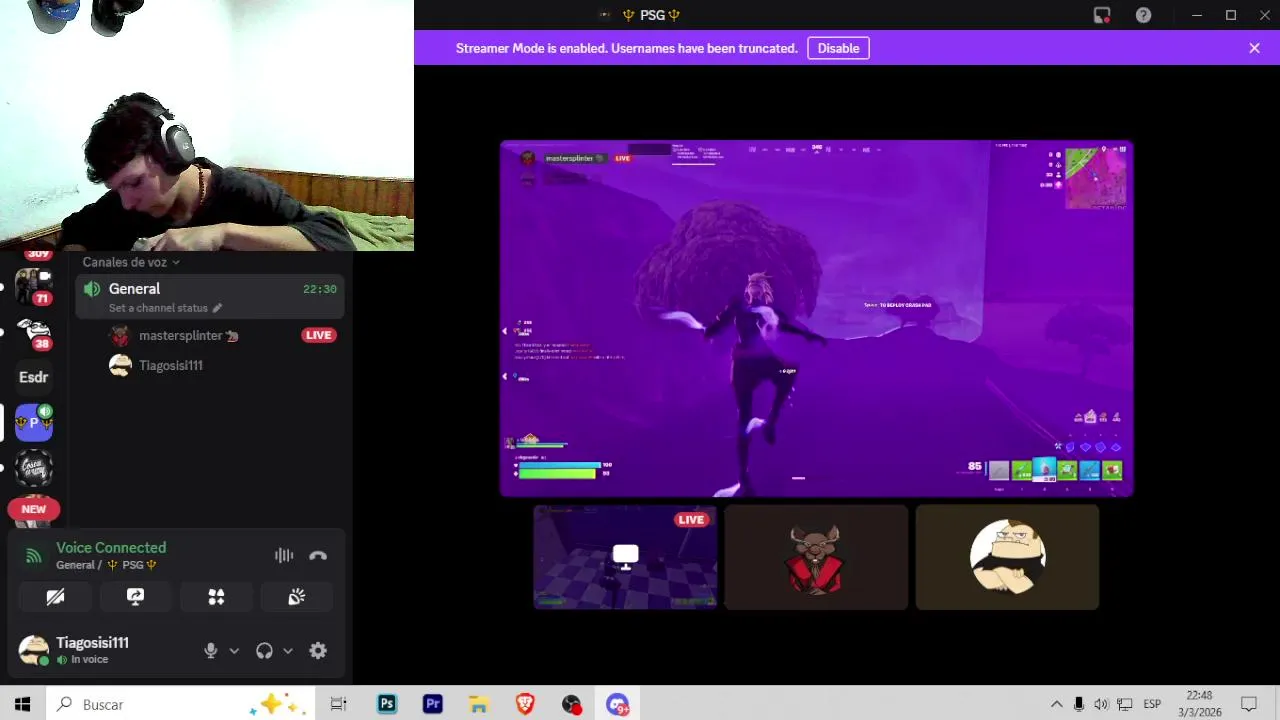Focus the main mastersplinter stream view

point(816,318)
